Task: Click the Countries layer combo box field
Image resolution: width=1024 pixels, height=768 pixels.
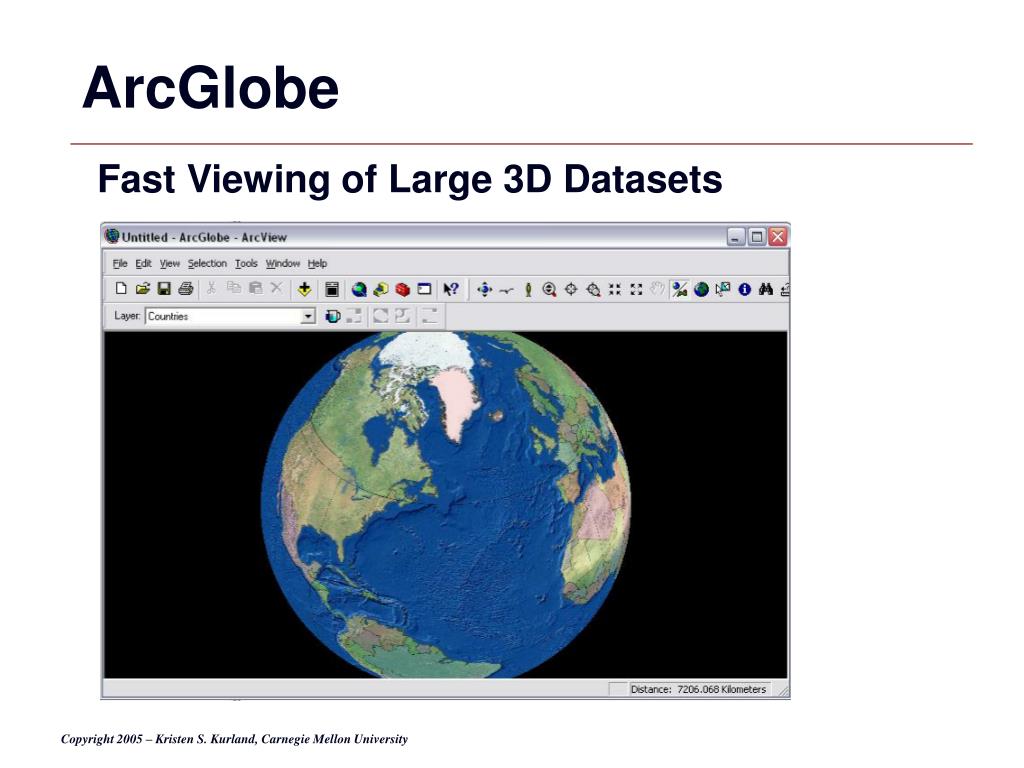Action: [x=230, y=317]
